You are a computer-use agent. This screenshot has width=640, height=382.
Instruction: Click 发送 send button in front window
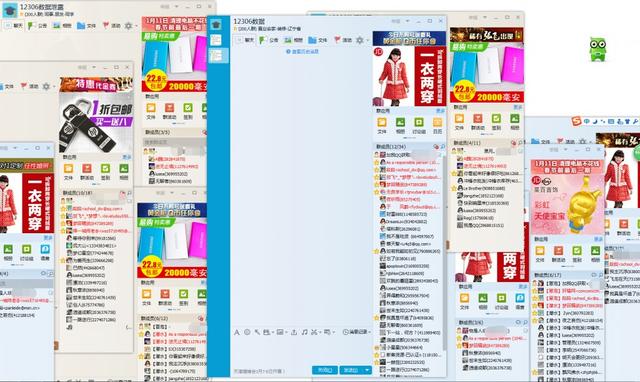(351, 370)
